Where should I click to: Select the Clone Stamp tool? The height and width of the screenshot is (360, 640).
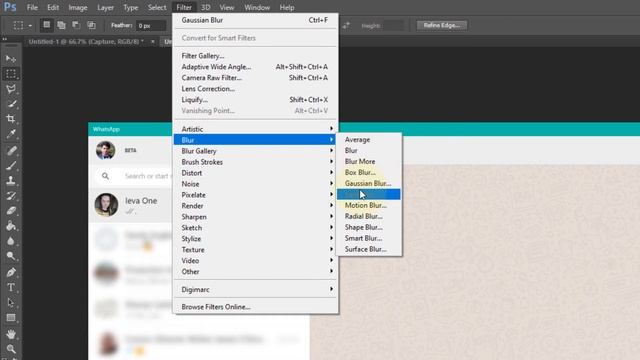coord(11,181)
